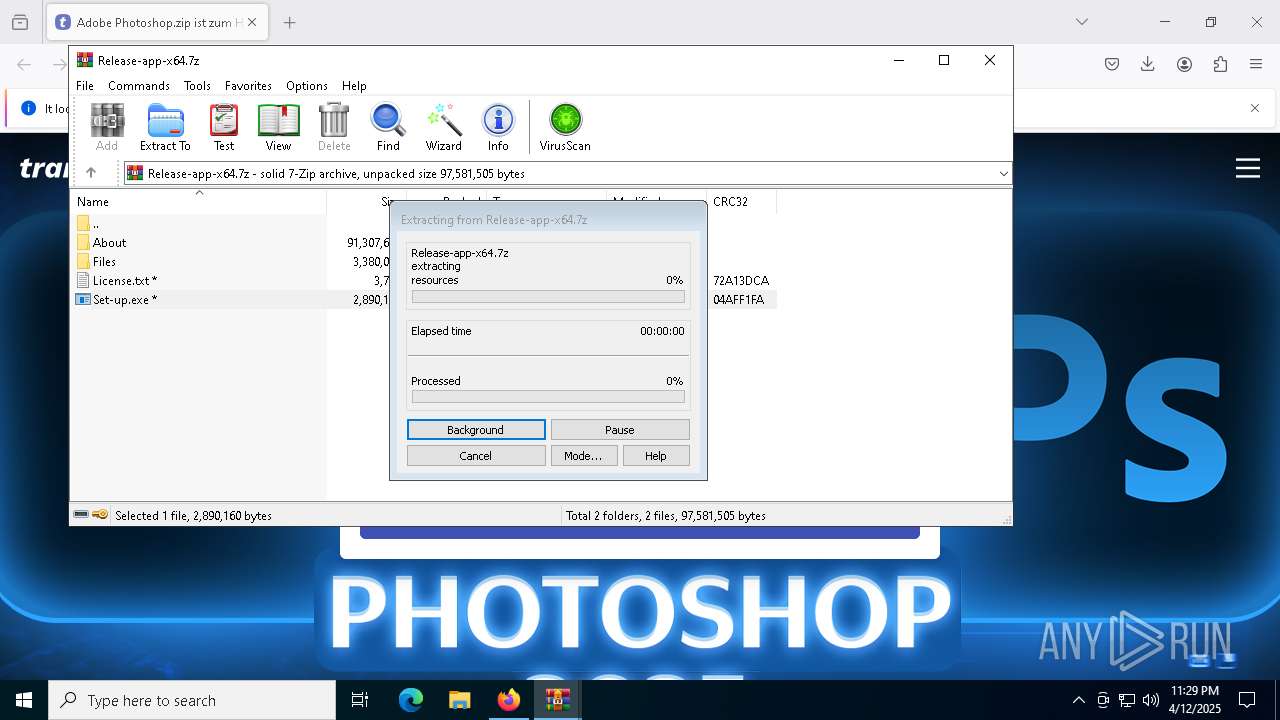The width and height of the screenshot is (1280, 720).
Task: Open volume control in system tray
Action: pyautogui.click(x=1151, y=700)
